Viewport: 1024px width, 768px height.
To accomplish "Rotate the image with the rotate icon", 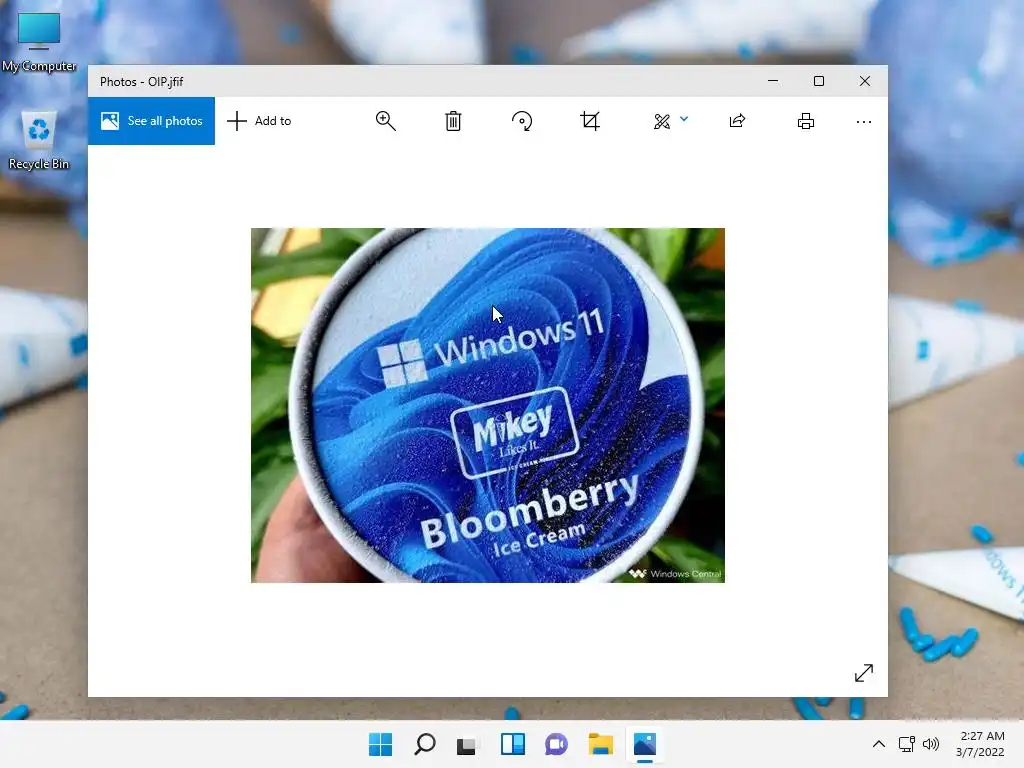I will [x=522, y=121].
